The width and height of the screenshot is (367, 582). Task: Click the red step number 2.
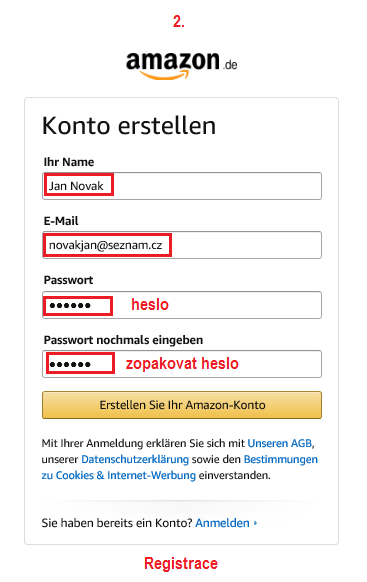coord(179,22)
